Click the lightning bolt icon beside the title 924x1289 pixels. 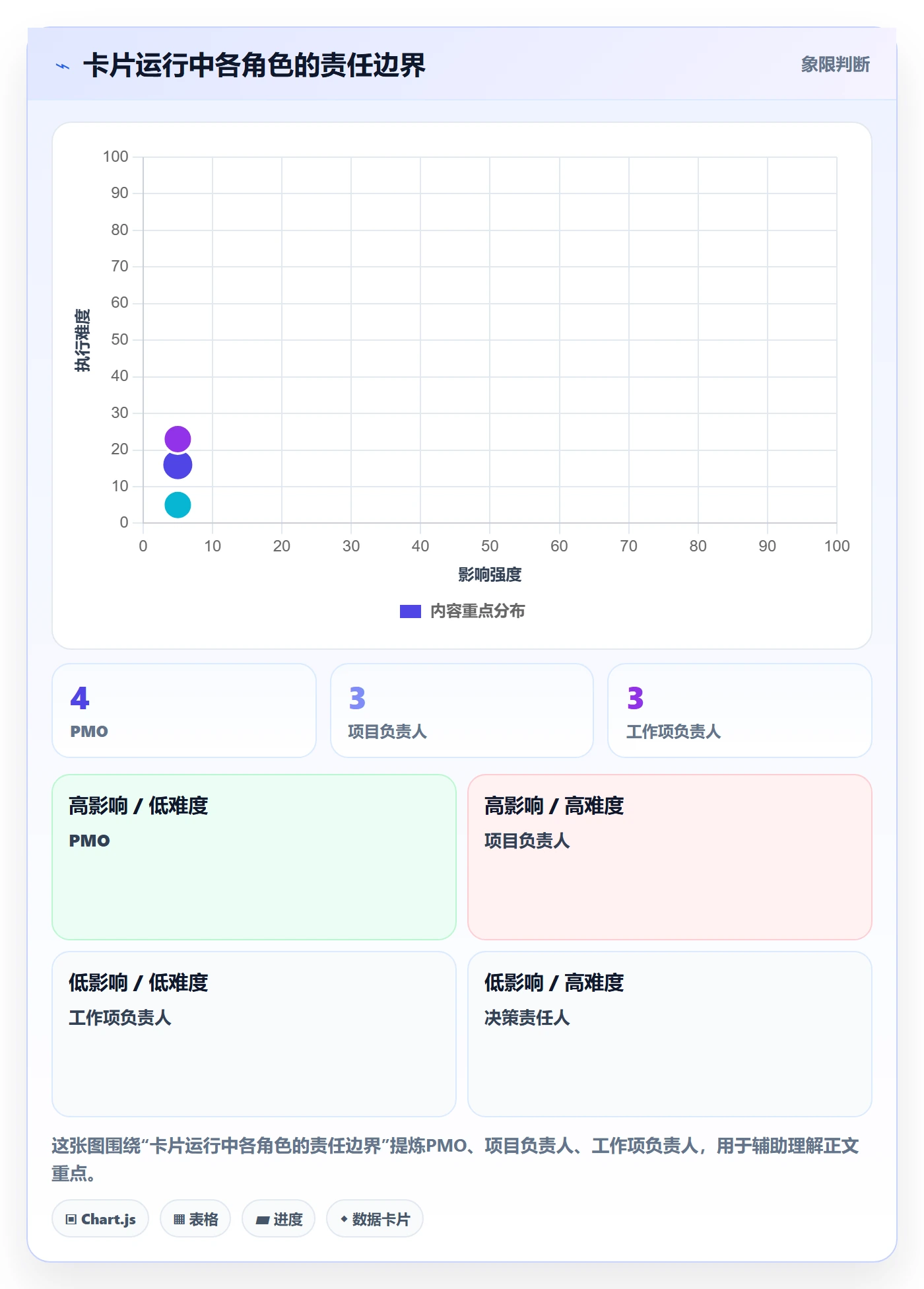[x=63, y=66]
